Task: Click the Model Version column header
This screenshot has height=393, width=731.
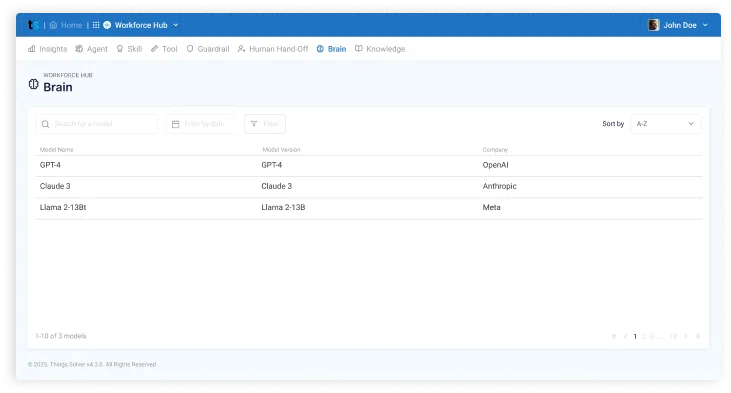Action: coord(281,150)
